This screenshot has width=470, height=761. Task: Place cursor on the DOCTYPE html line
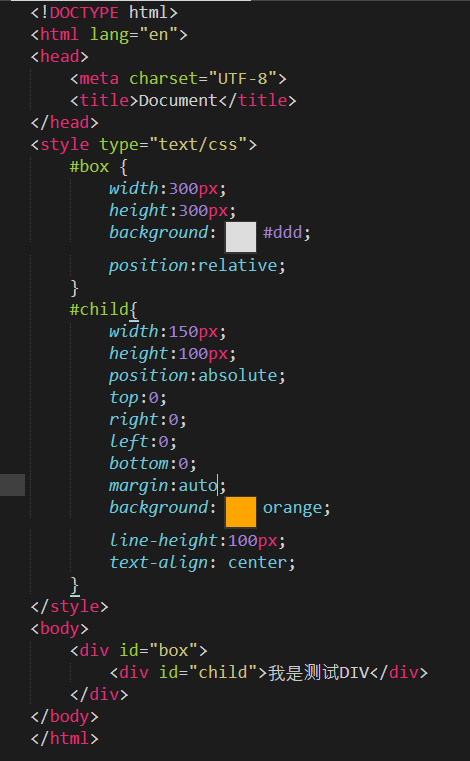tap(104, 12)
